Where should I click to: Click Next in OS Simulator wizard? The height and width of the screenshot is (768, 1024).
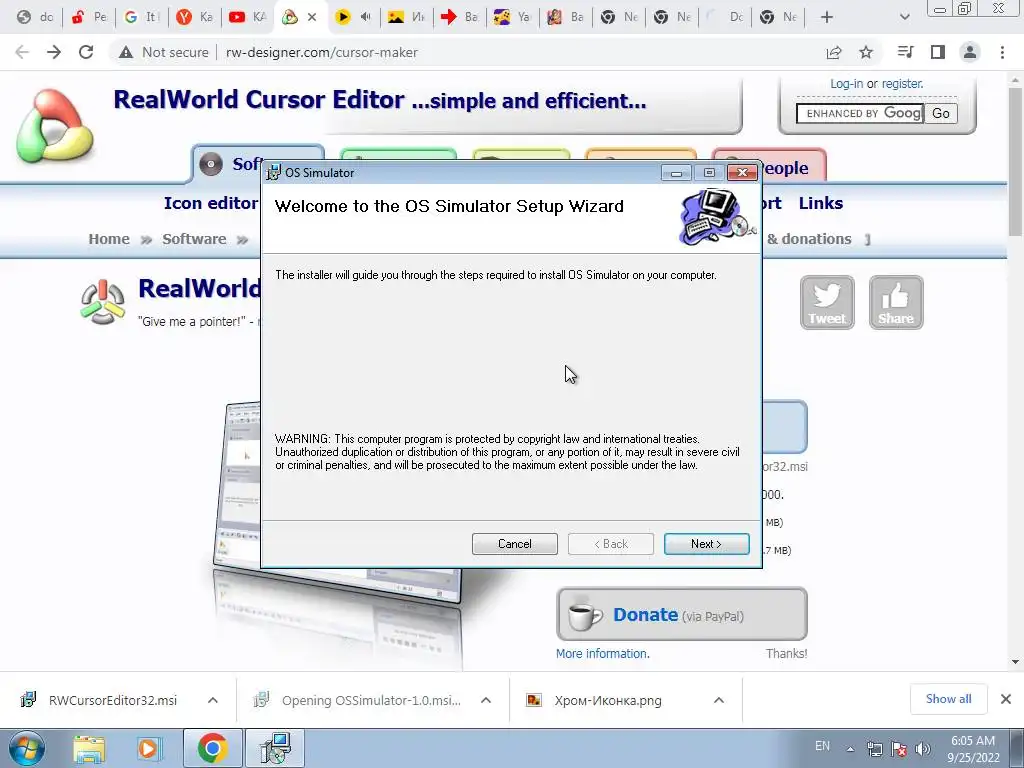[x=706, y=544]
